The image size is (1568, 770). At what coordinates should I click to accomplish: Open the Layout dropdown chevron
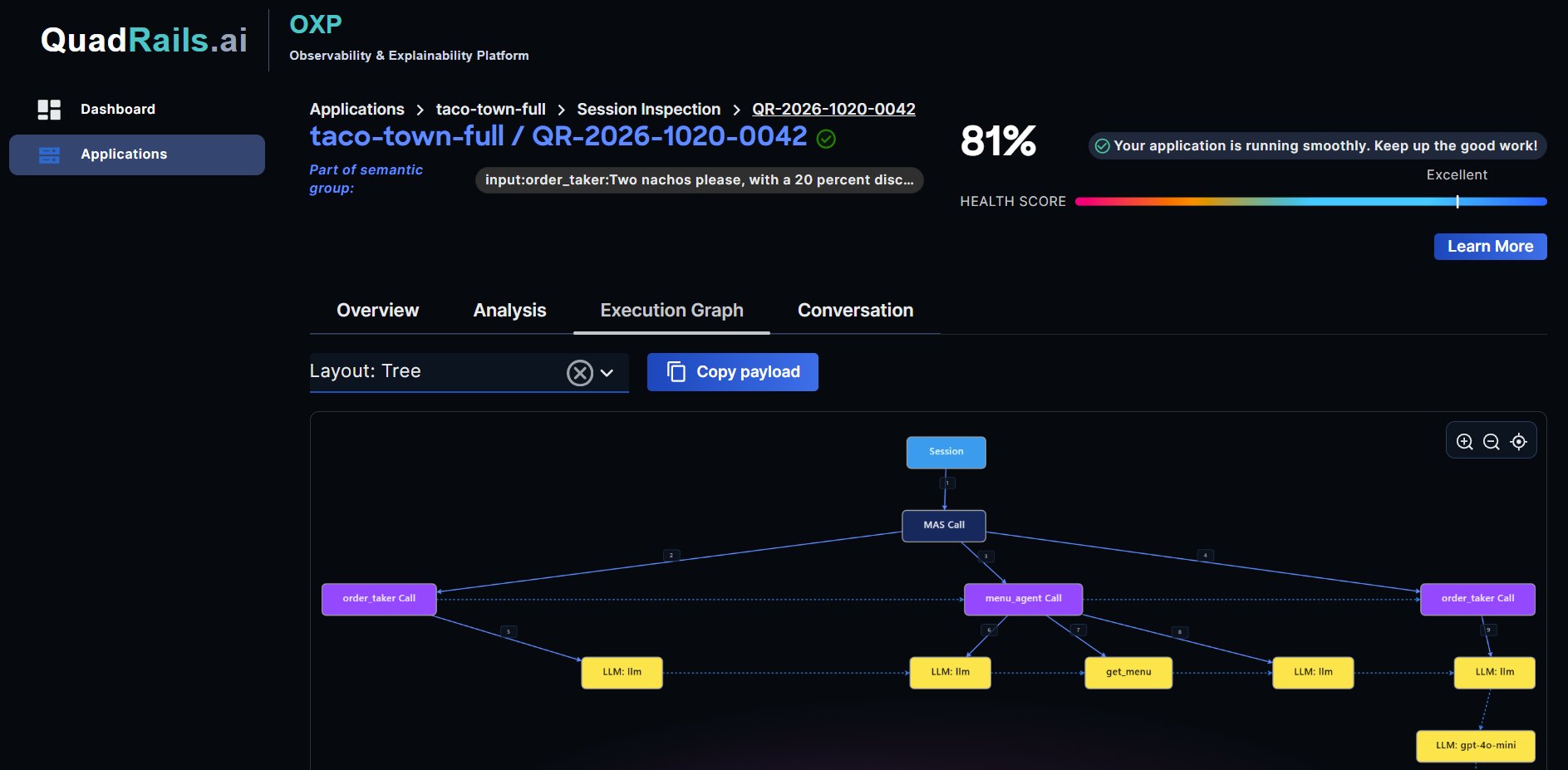[607, 373]
